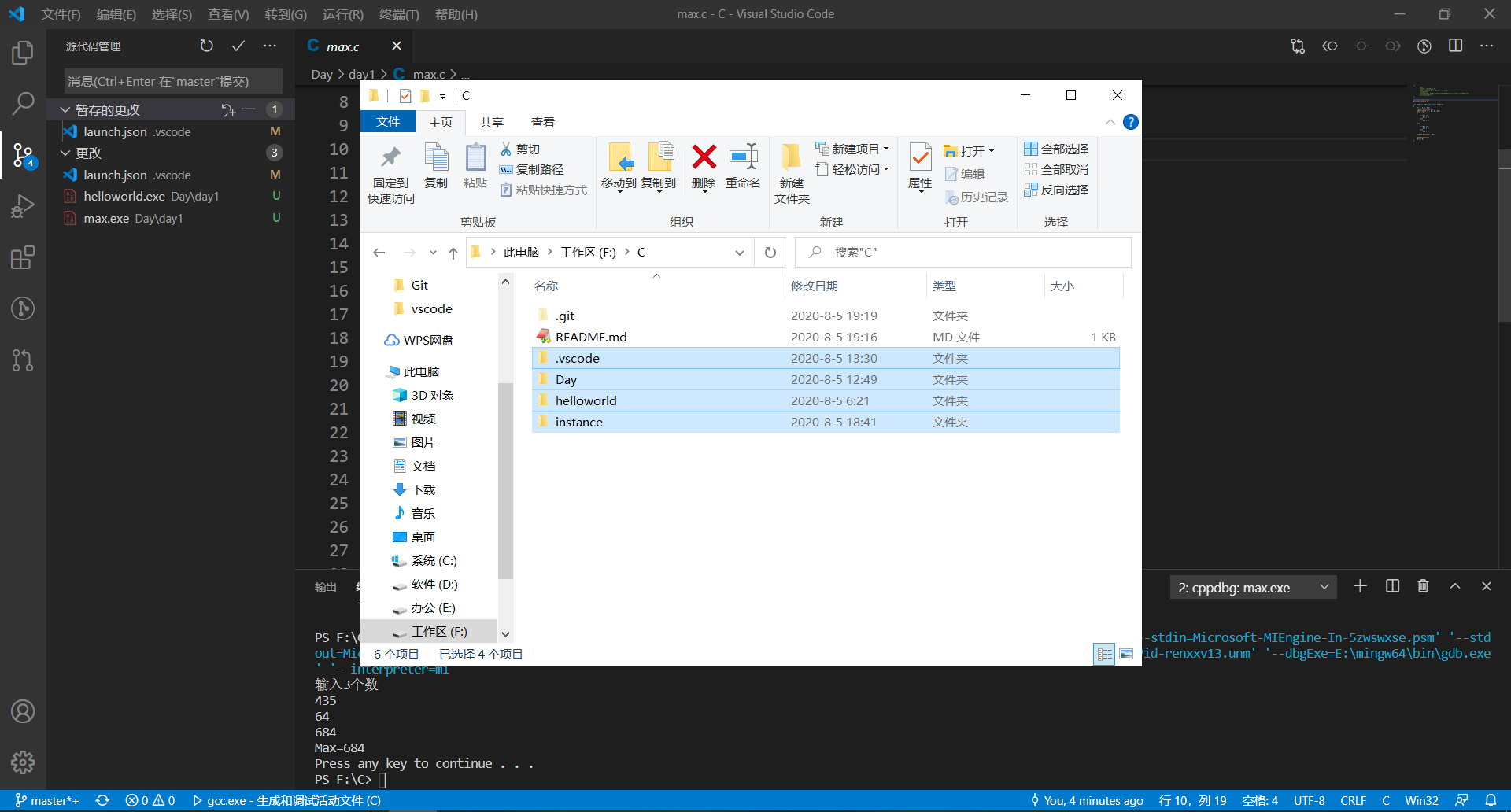The height and width of the screenshot is (812, 1511).
Task: Open the Run and Debug view
Action: coord(23,206)
